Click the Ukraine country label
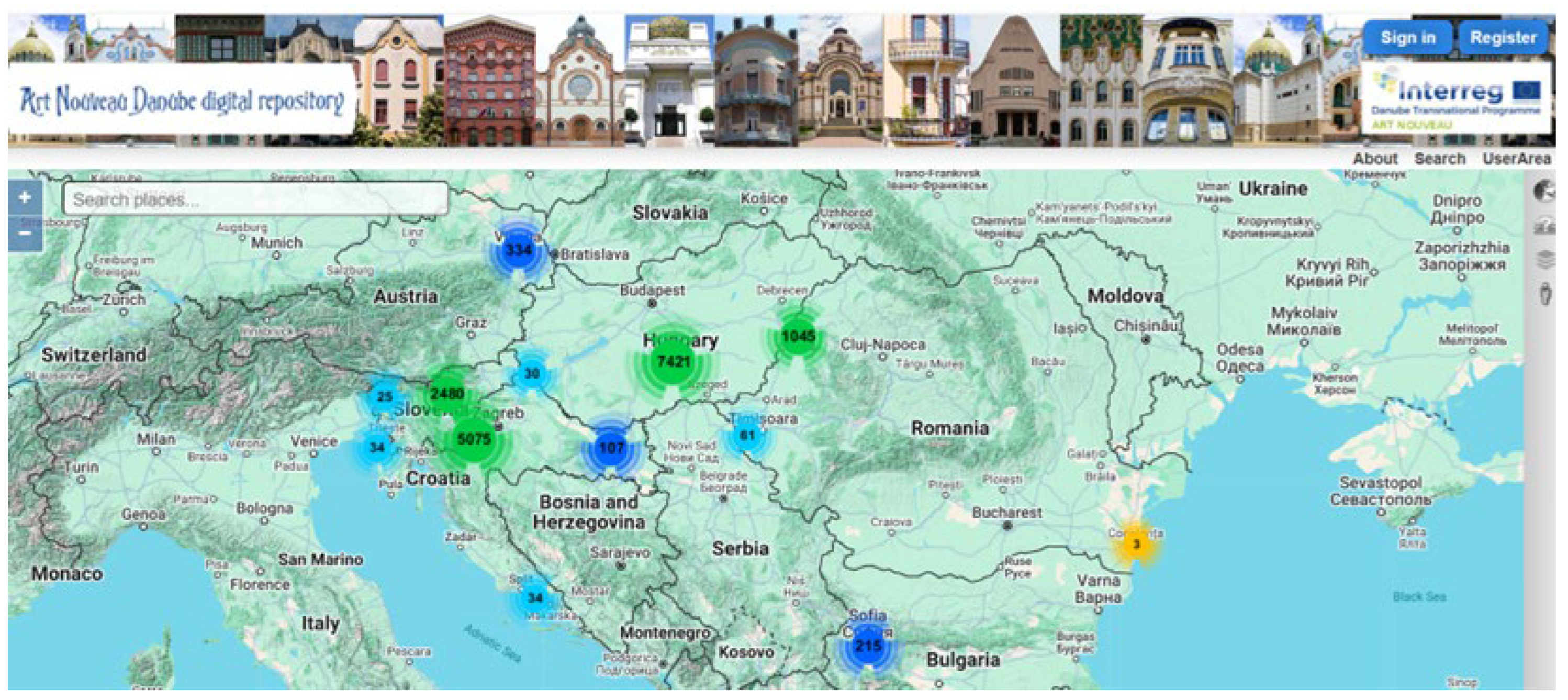The height and width of the screenshot is (700, 1568). click(1273, 188)
